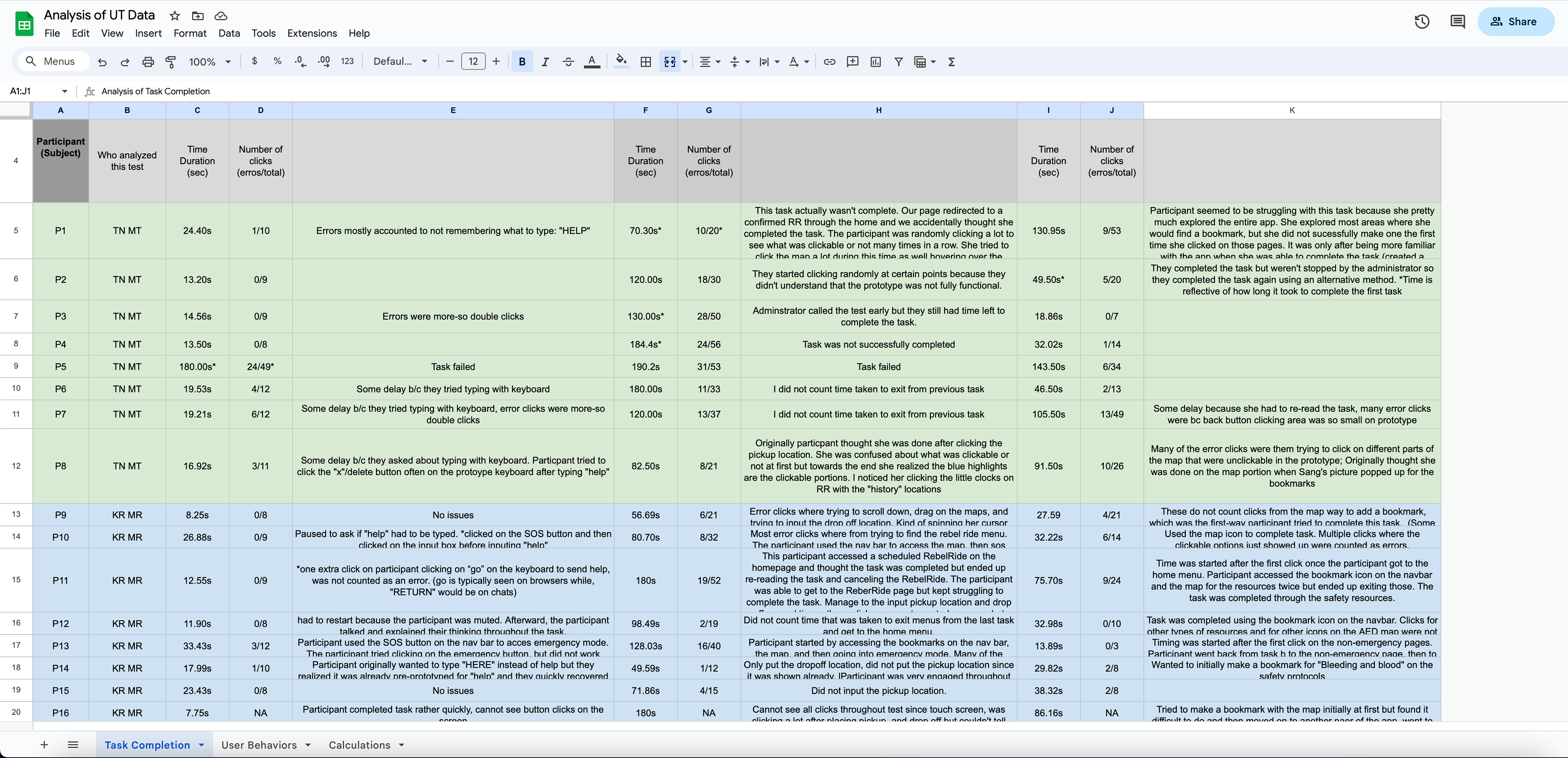
Task: Search the Menus box
Action: (53, 62)
